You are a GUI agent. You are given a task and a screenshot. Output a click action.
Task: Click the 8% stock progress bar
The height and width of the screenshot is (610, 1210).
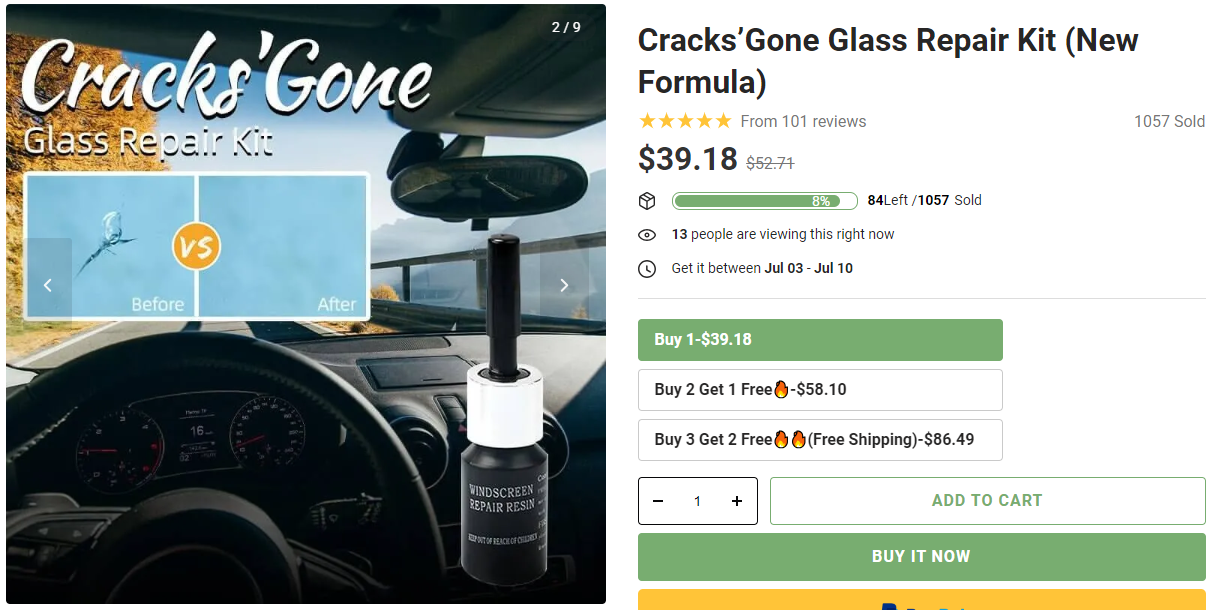(764, 201)
